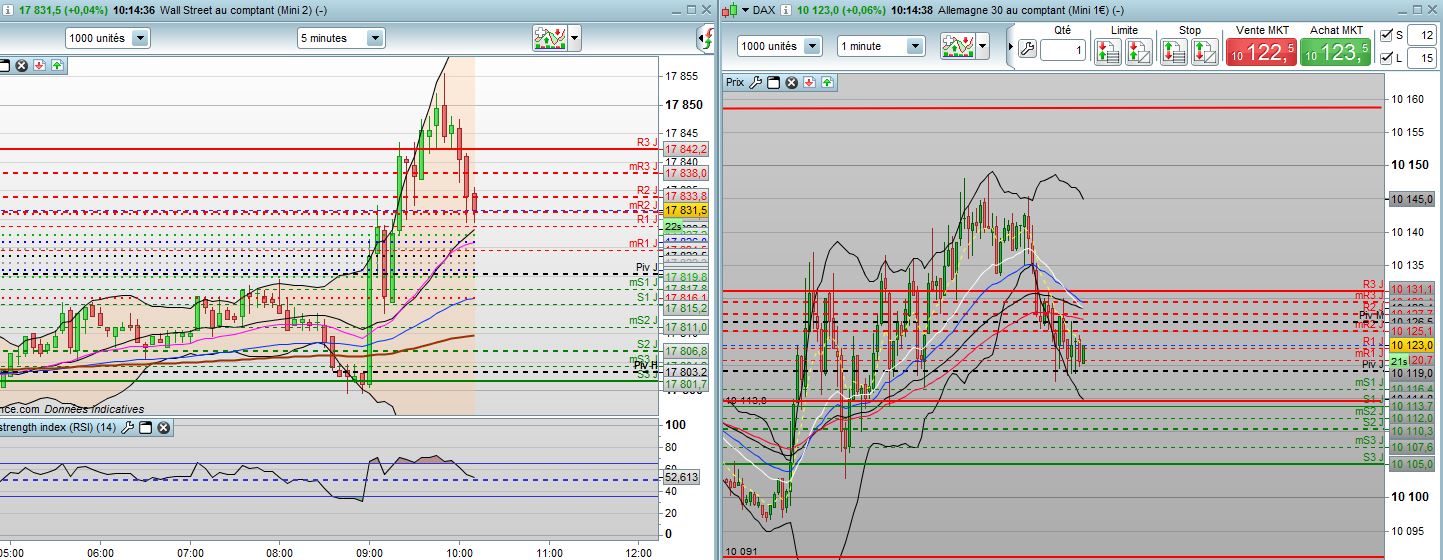Open the DAX 1000 unités dropdown
Image resolution: width=1443 pixels, height=560 pixels.
click(779, 46)
